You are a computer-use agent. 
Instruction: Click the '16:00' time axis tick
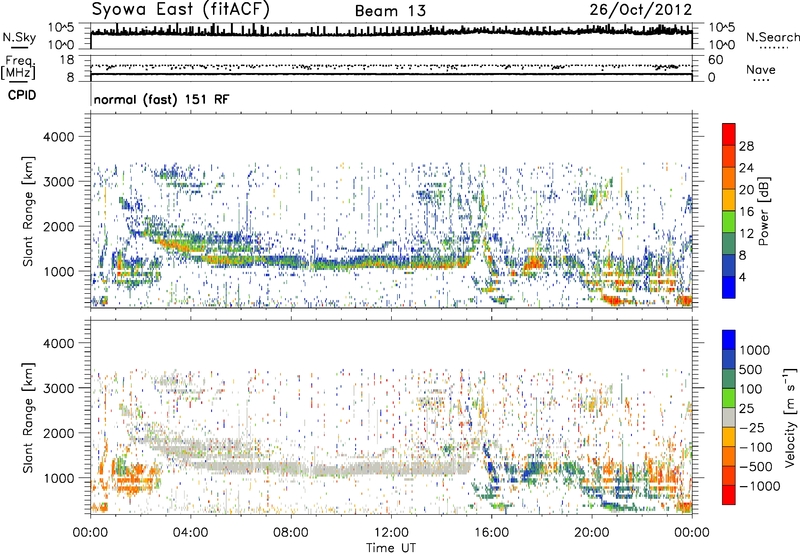[491, 533]
